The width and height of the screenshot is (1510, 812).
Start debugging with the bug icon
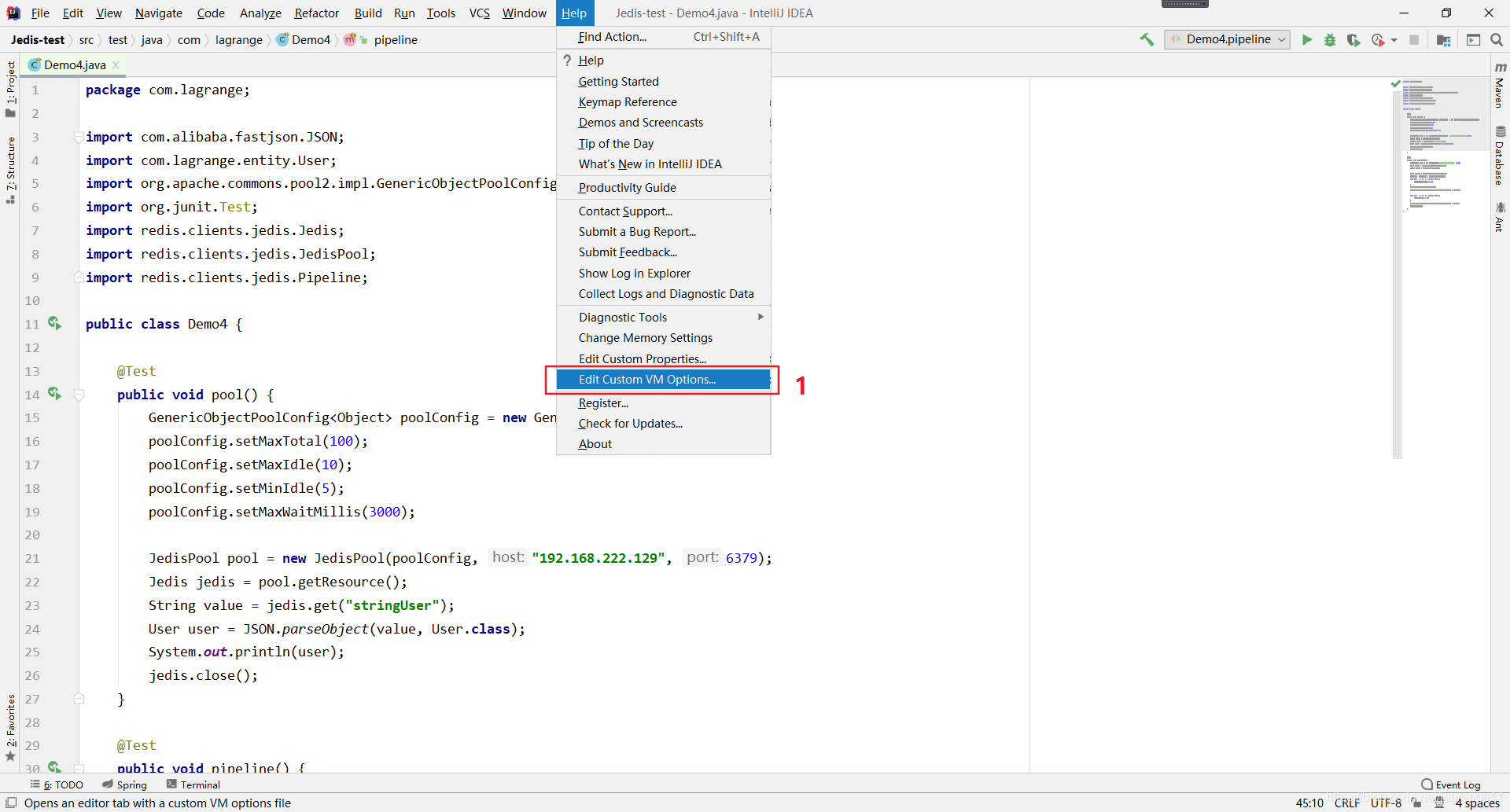pos(1330,39)
